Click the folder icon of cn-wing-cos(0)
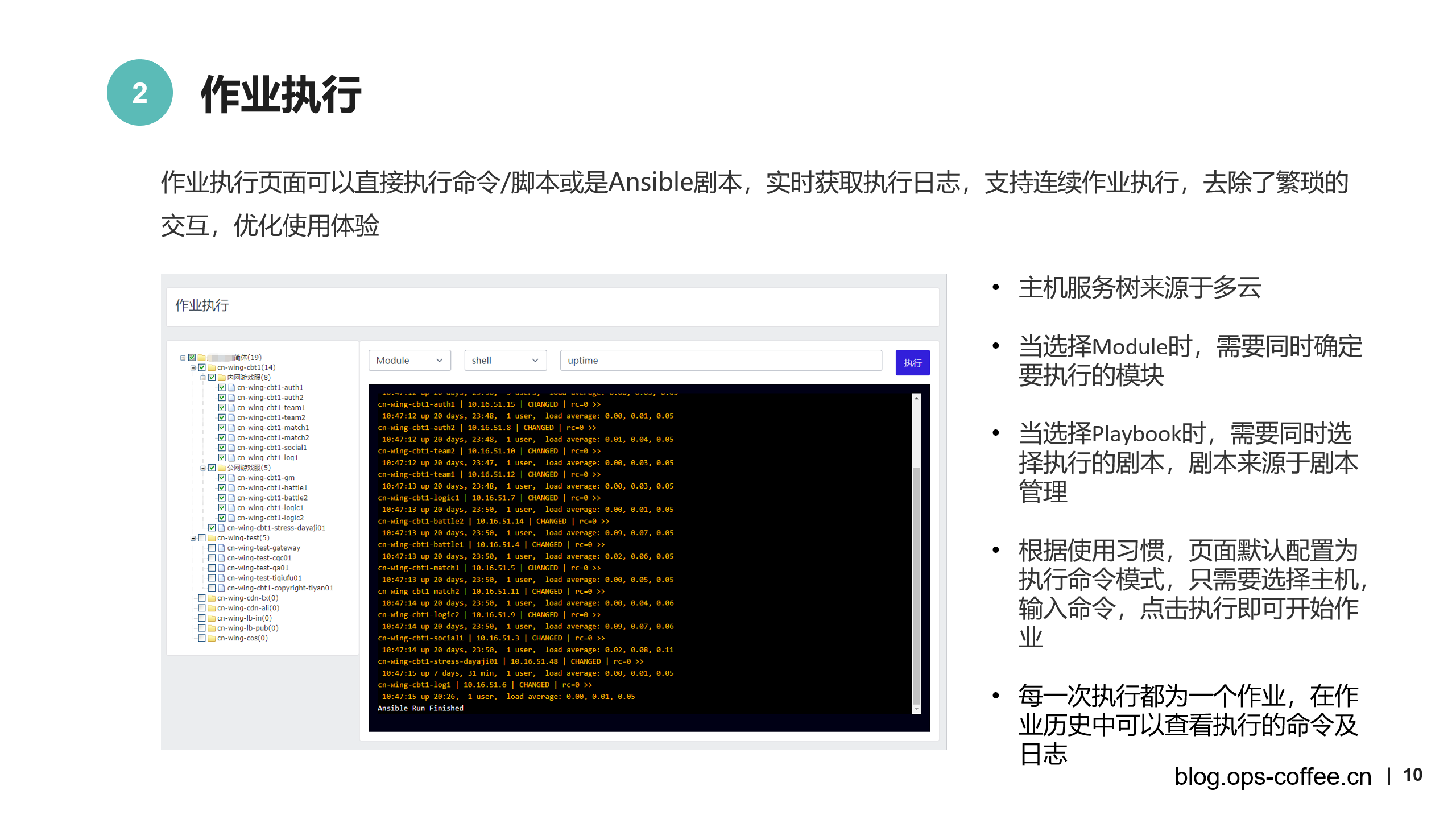The height and width of the screenshot is (819, 1456). [x=212, y=638]
